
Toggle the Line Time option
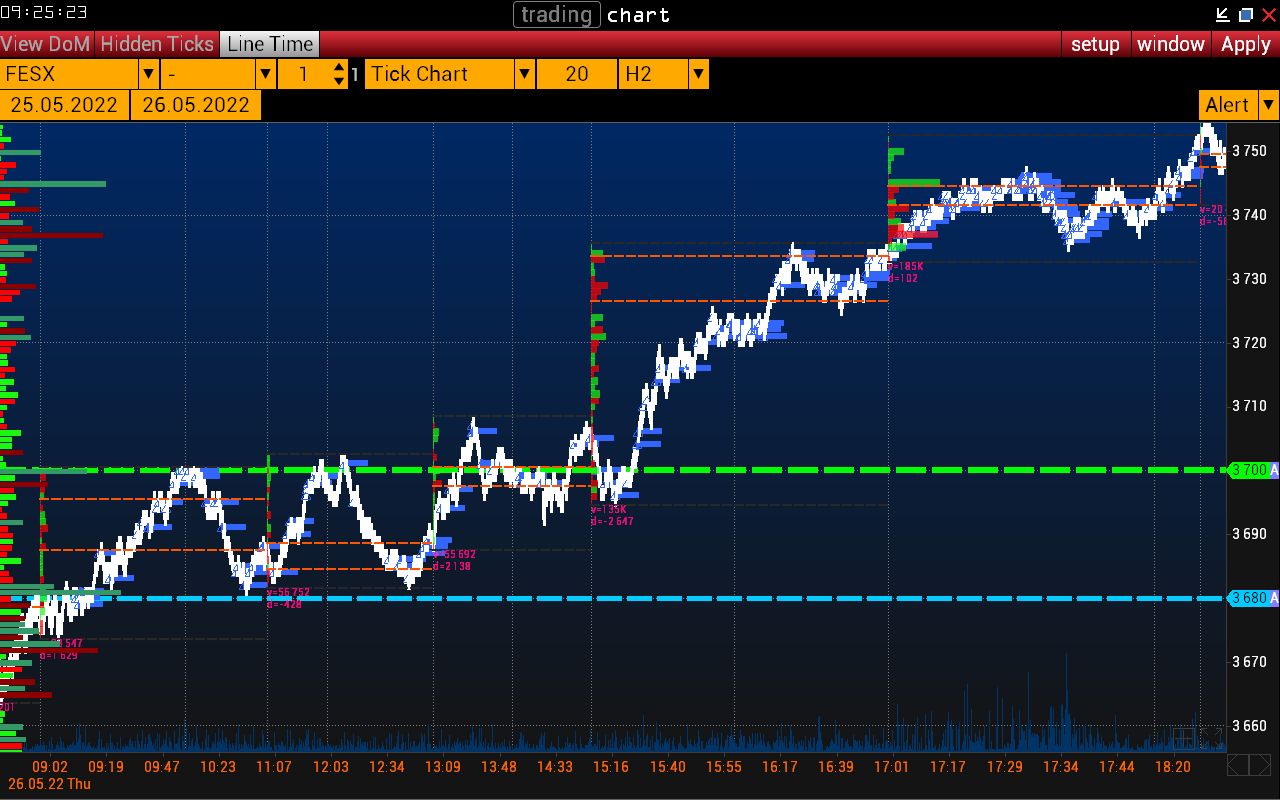tap(270, 44)
